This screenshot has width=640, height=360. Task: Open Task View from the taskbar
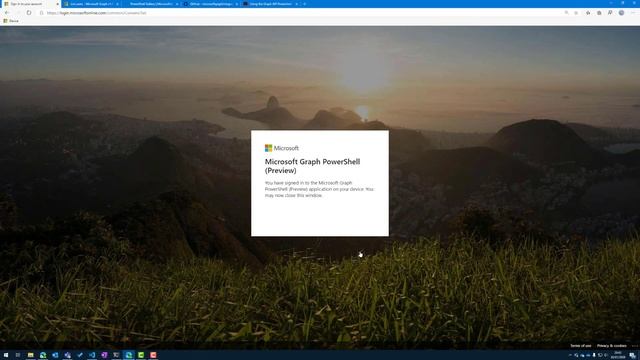(18, 355)
